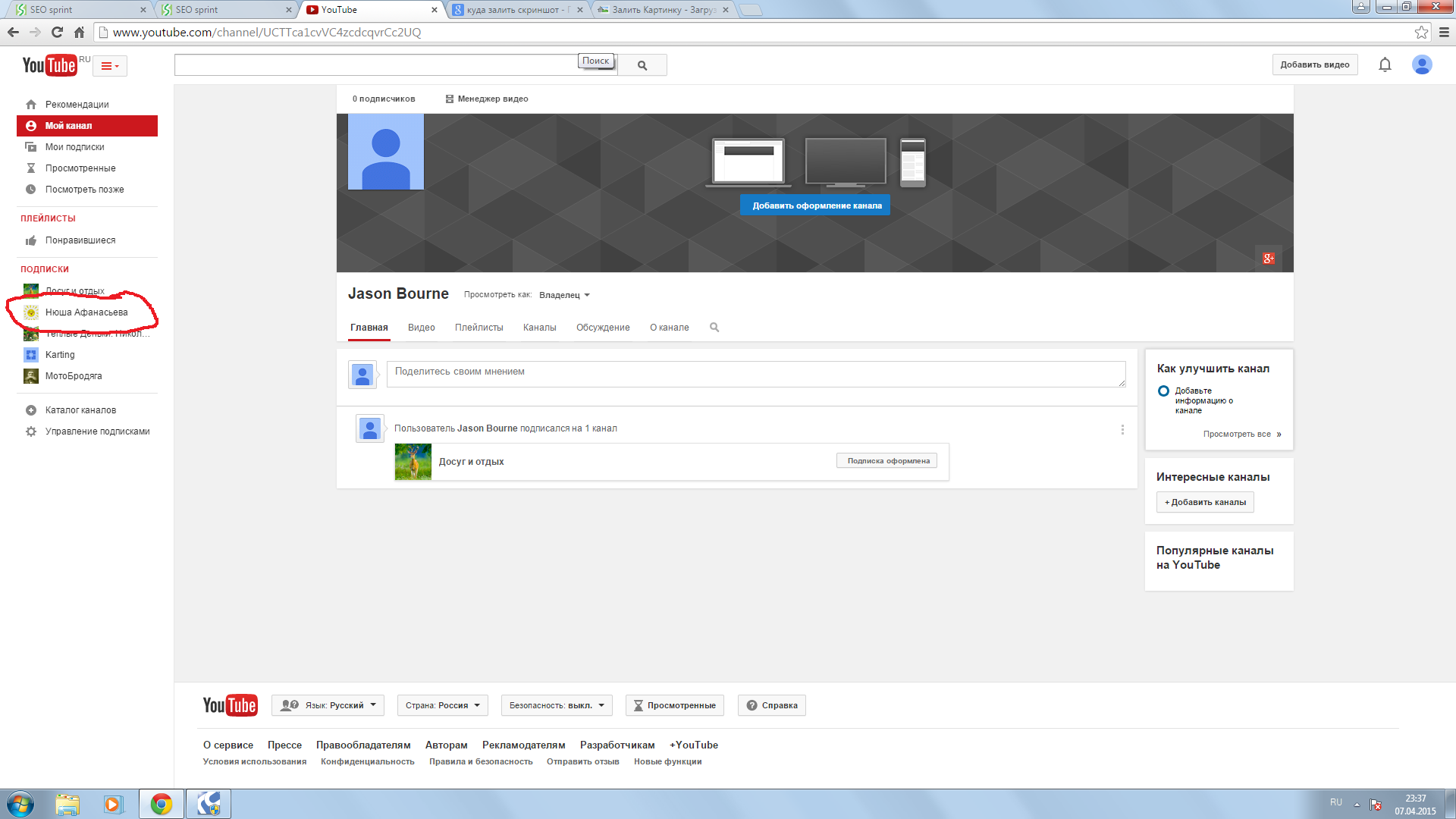Open Менеджер видео link

[487, 99]
